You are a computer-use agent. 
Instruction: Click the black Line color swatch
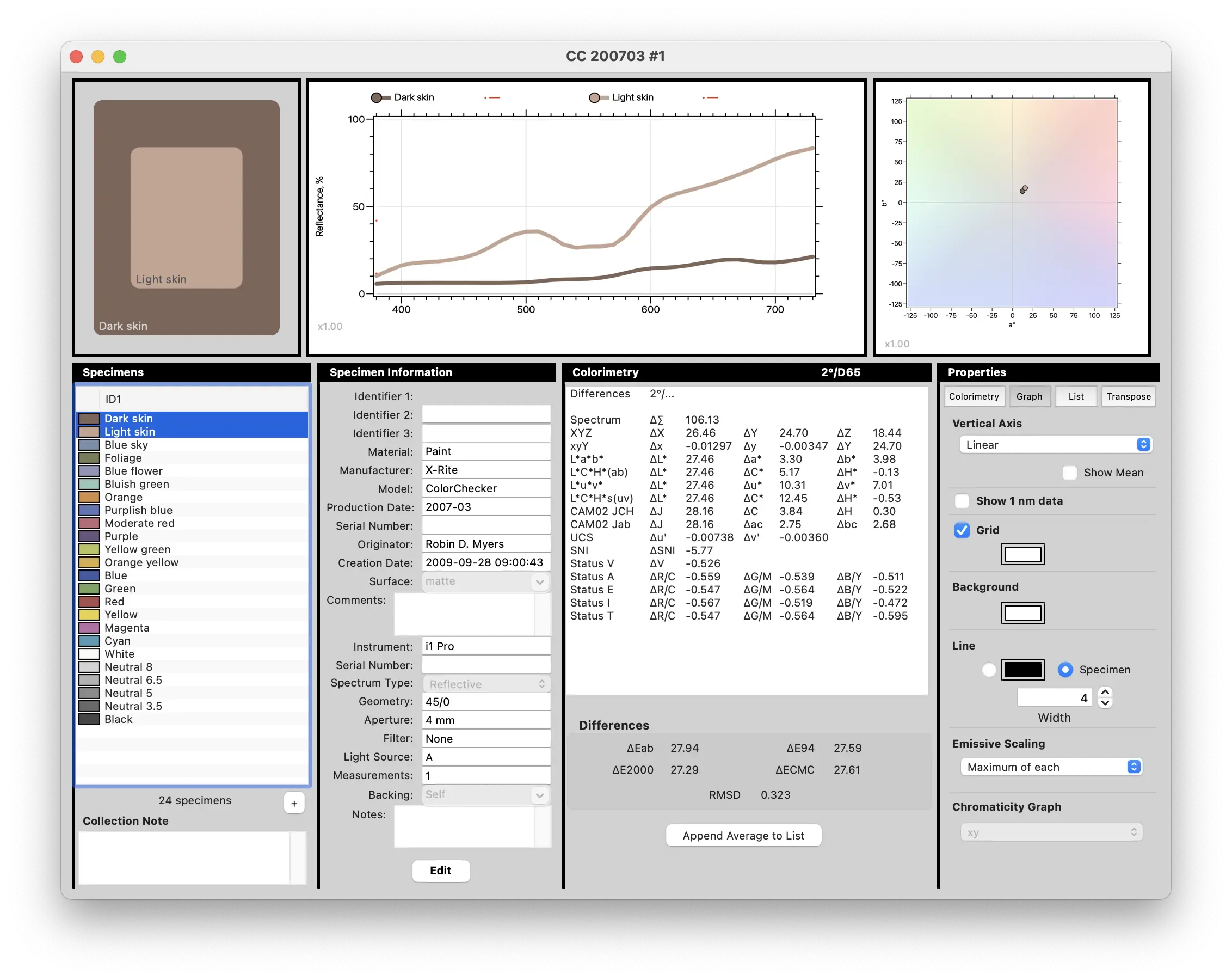coord(1022,670)
